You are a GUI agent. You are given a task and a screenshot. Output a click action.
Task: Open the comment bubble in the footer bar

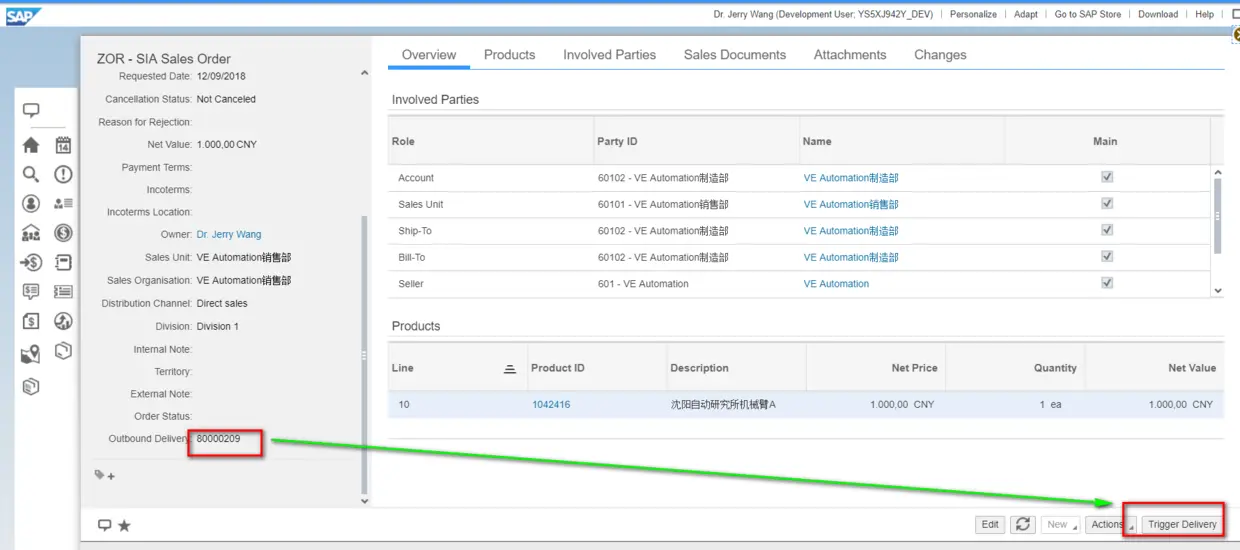(x=104, y=525)
